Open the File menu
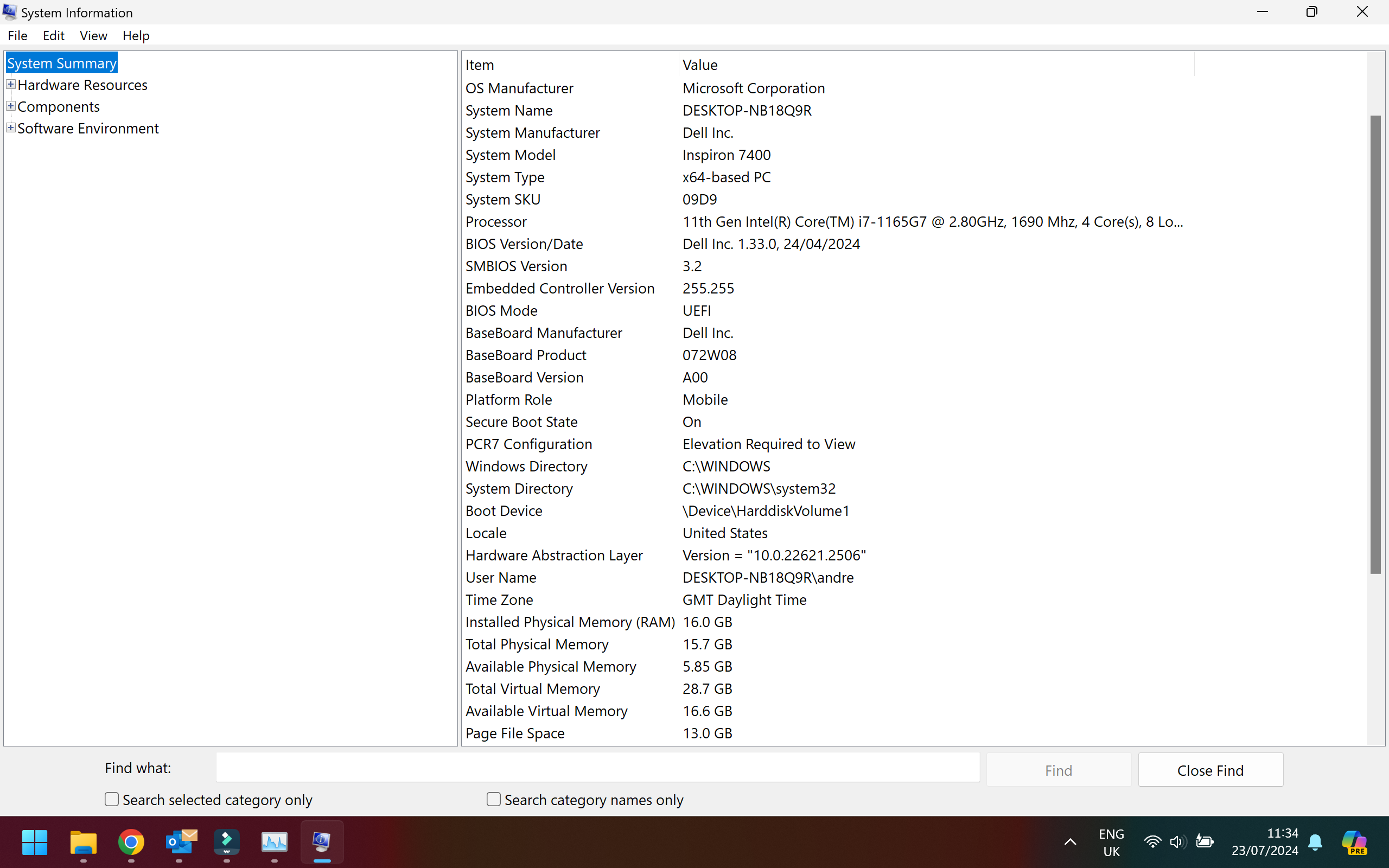The height and width of the screenshot is (868, 1389). coord(18,36)
